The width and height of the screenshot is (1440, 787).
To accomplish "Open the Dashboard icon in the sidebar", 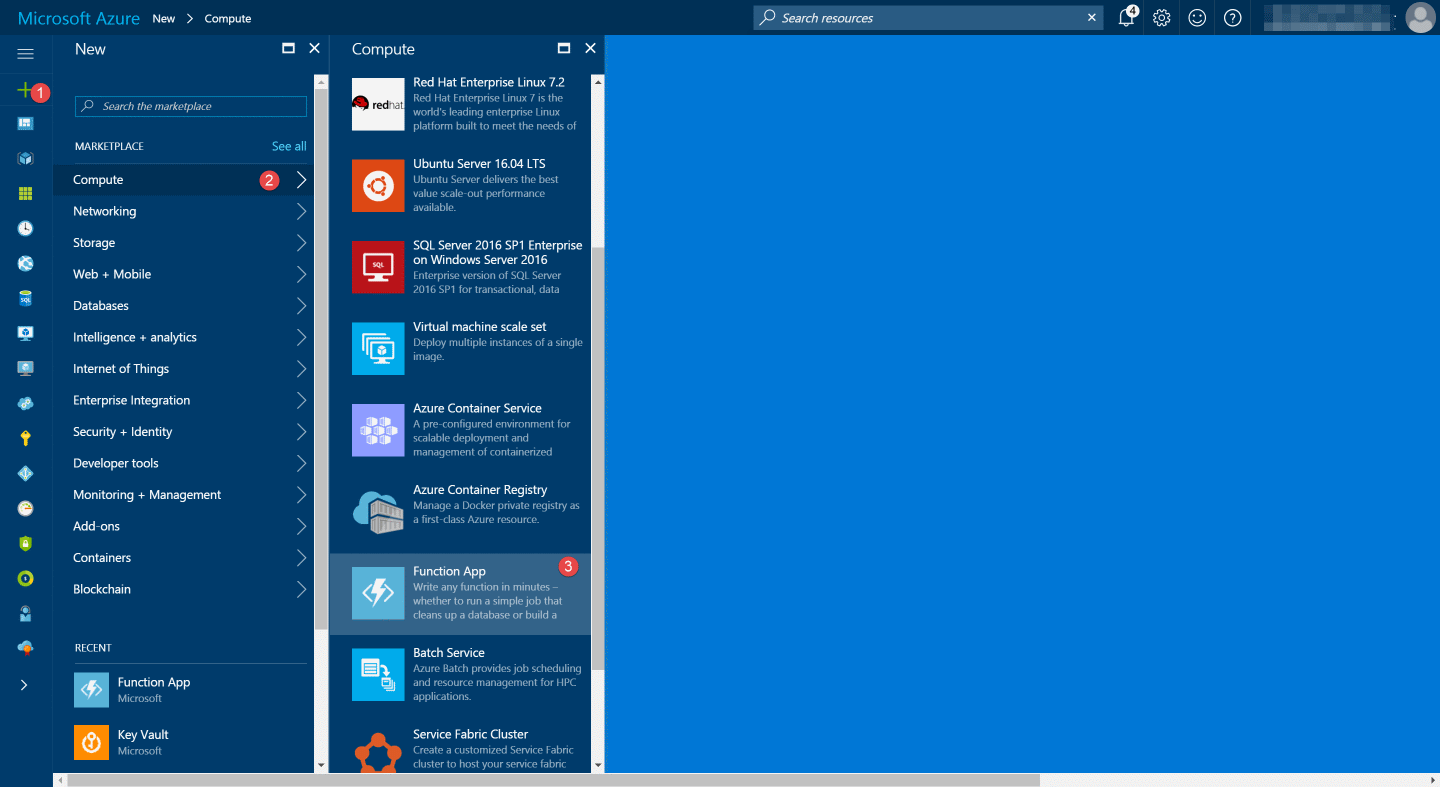I will (x=25, y=123).
